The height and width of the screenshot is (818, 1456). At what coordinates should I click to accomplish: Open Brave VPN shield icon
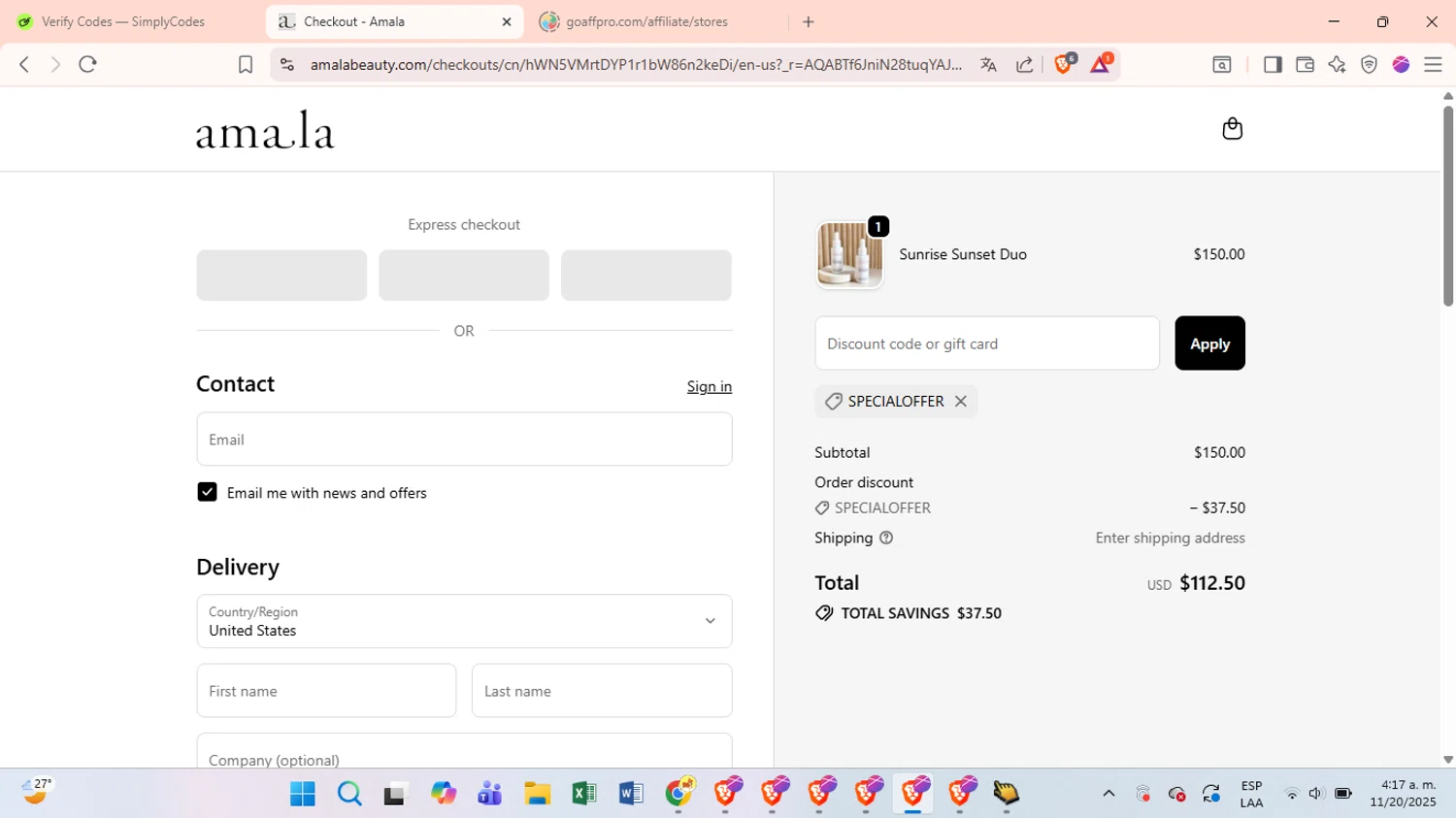coord(1369,64)
